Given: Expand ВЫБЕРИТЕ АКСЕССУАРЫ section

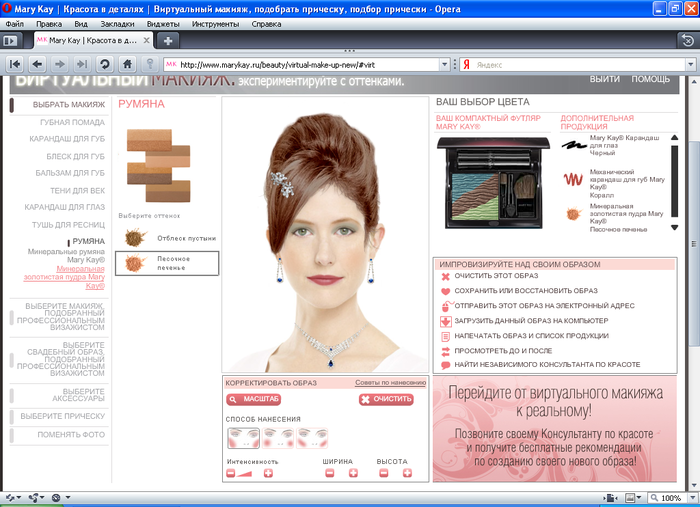Looking at the screenshot, I should click(x=59, y=395).
